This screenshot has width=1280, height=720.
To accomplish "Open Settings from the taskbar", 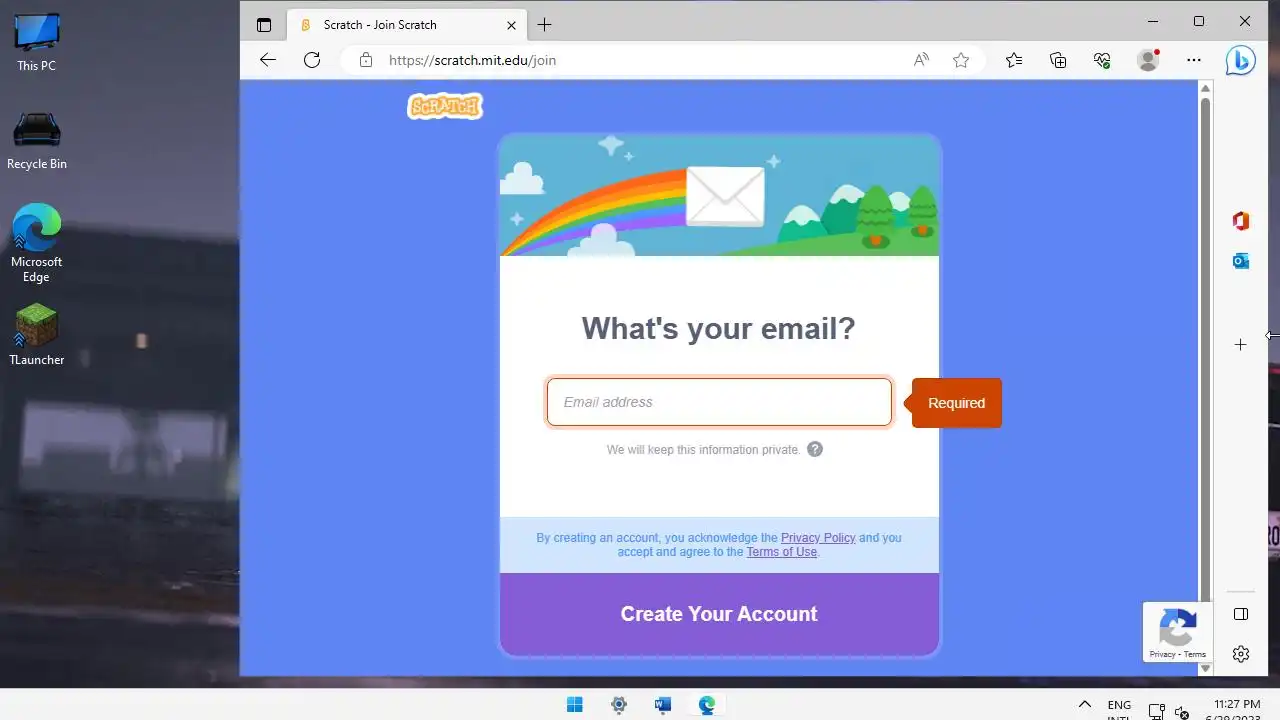I will 619,705.
